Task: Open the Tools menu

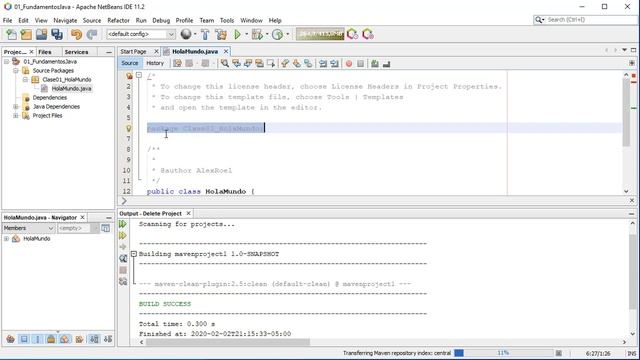Action: pos(227,20)
